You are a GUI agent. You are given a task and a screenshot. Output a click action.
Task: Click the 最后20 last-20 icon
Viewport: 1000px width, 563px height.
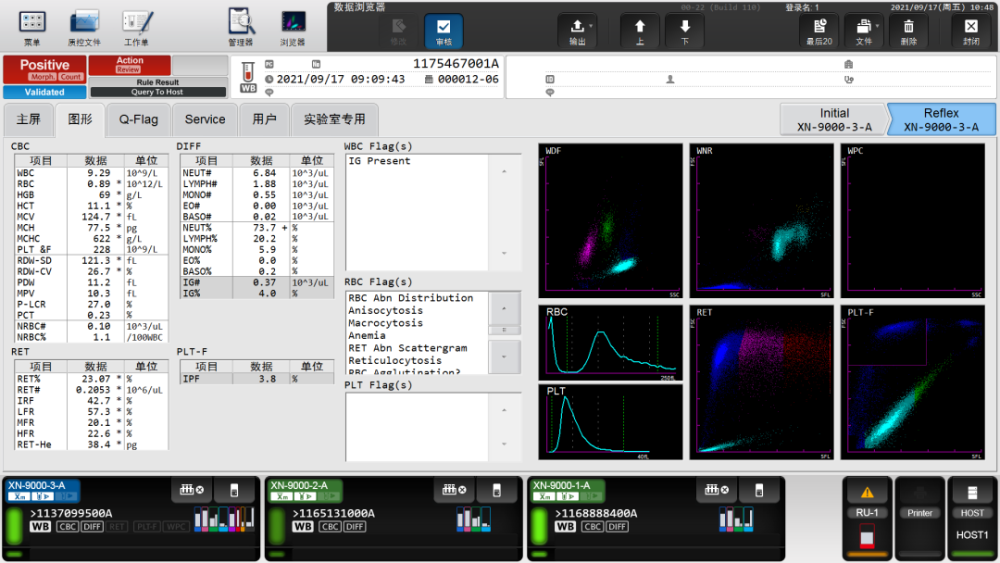820,31
